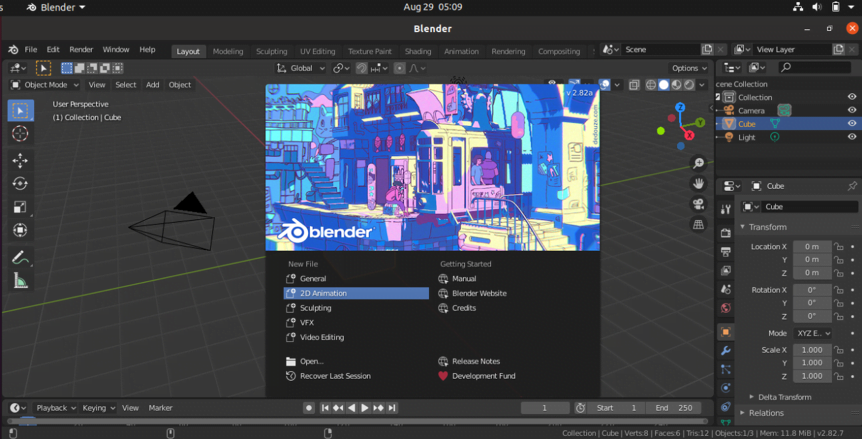
Task: Open the Scene properties tab
Action: tap(726, 289)
